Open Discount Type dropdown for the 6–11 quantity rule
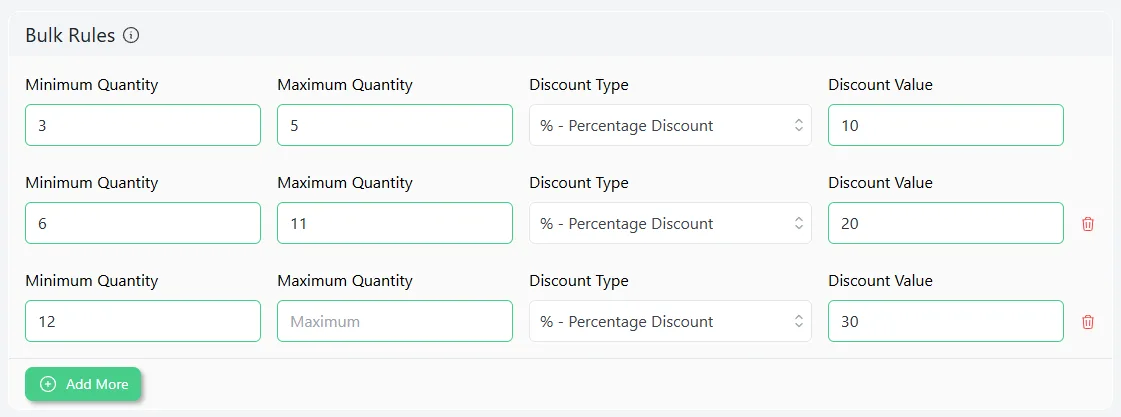The width and height of the screenshot is (1121, 417). point(670,223)
